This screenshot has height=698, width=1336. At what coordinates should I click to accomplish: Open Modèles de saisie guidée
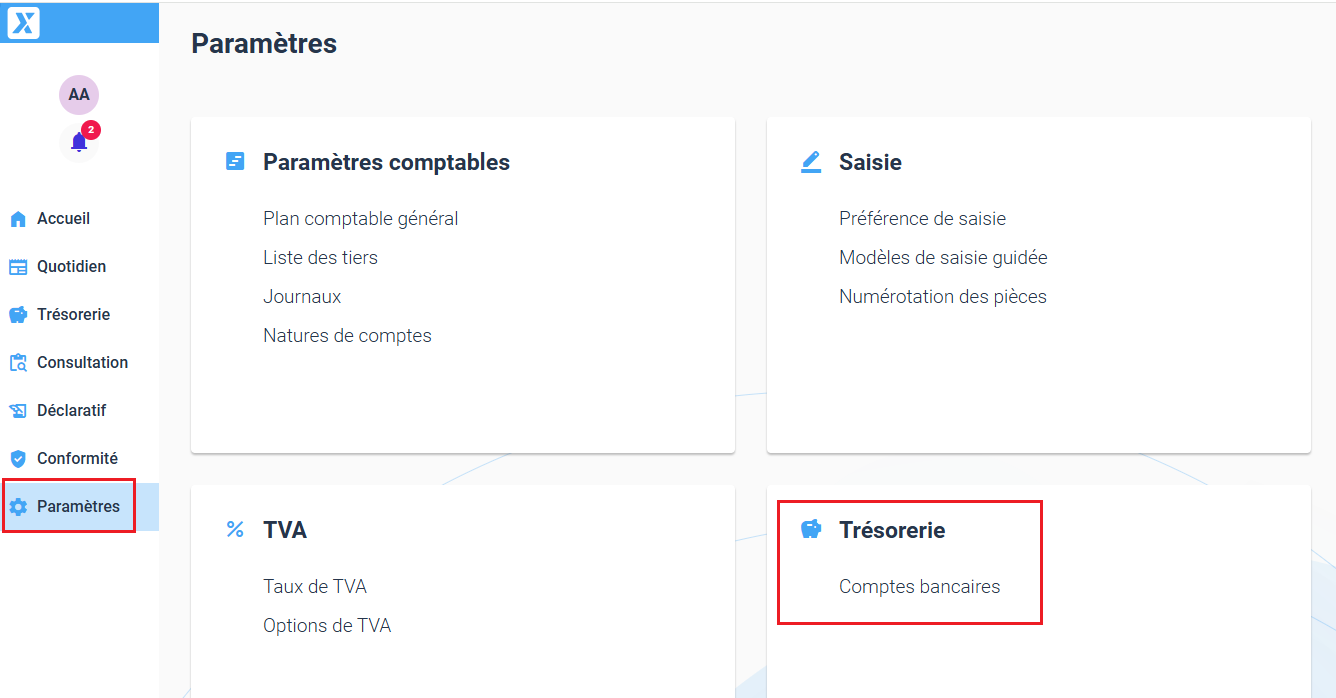pos(943,257)
